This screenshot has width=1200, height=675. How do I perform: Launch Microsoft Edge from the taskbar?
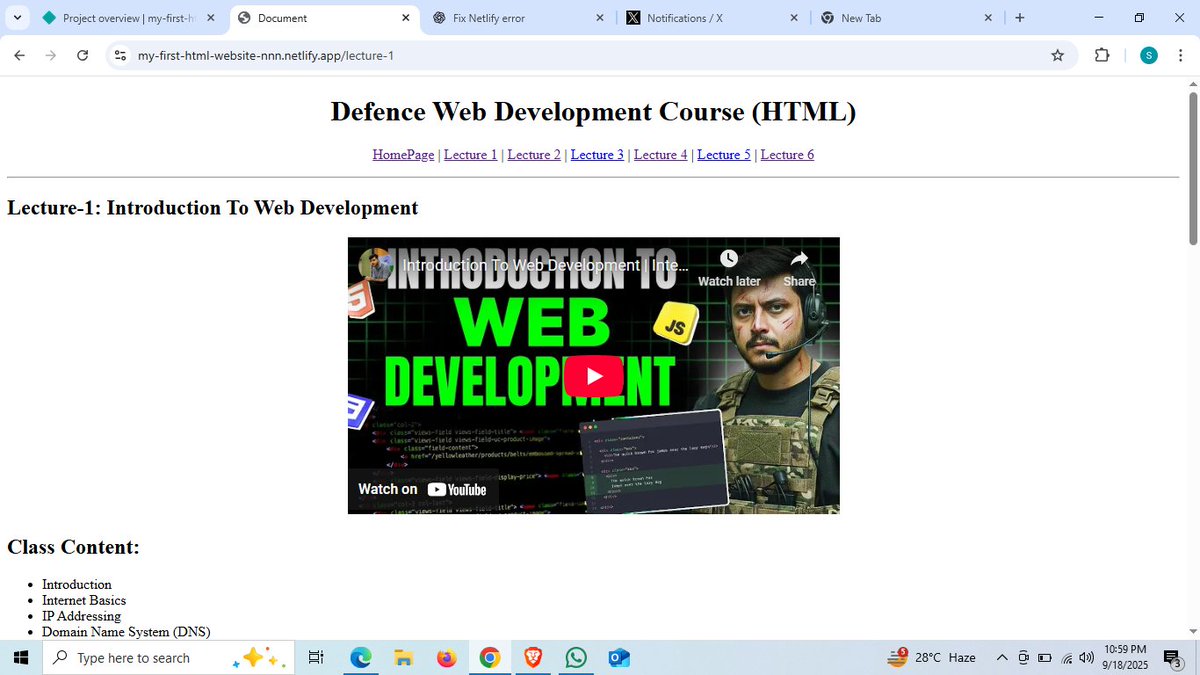pyautogui.click(x=360, y=657)
